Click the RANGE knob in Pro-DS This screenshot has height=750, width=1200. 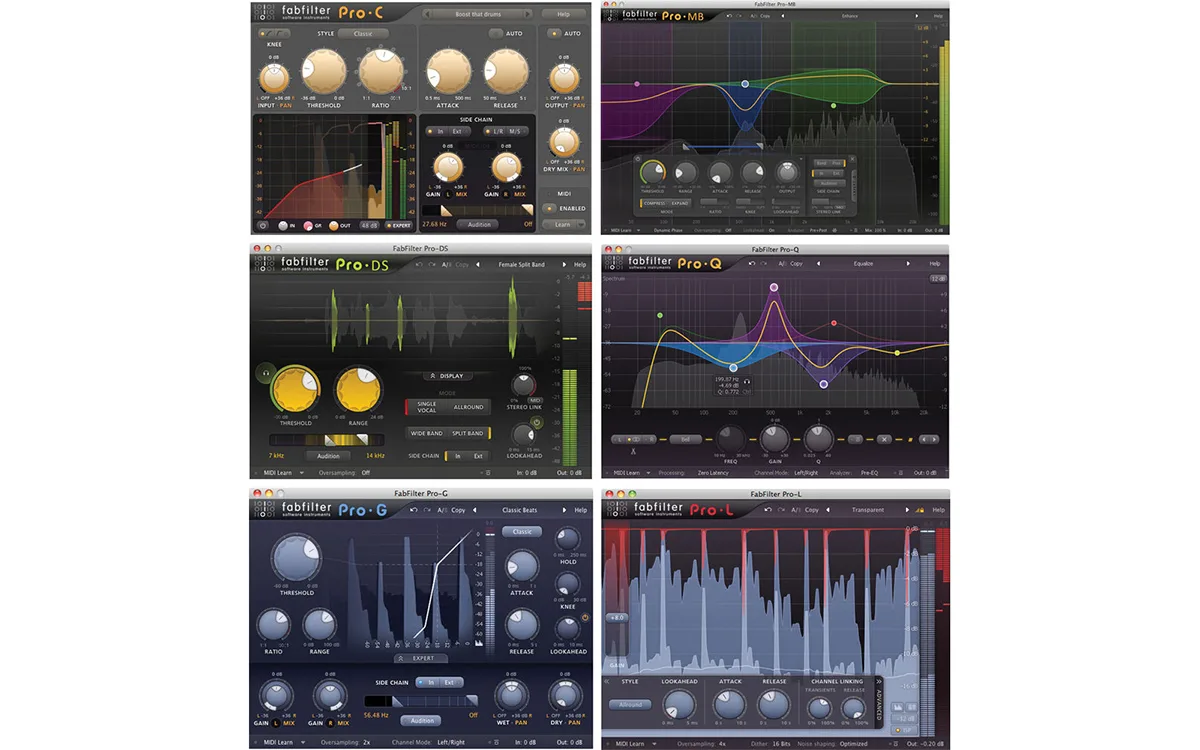358,389
